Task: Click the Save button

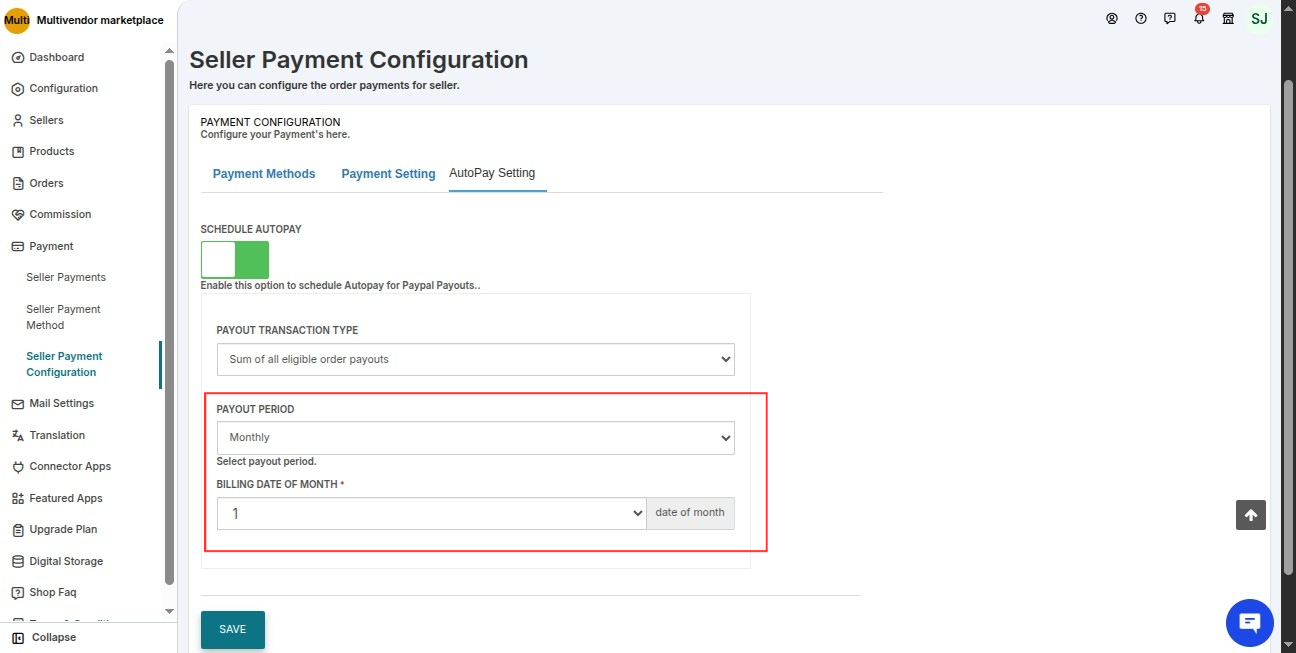Action: tap(233, 629)
